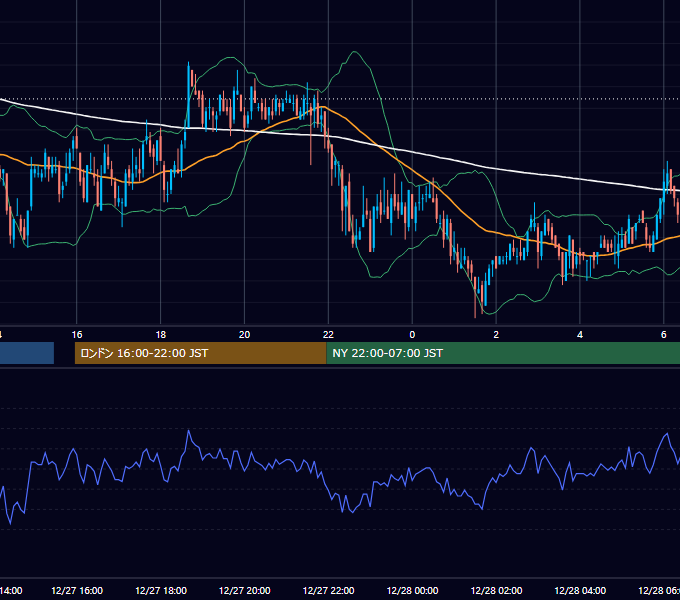The height and width of the screenshot is (600, 680).
Task: Click the 2 hour label on price chart
Action: (496, 335)
